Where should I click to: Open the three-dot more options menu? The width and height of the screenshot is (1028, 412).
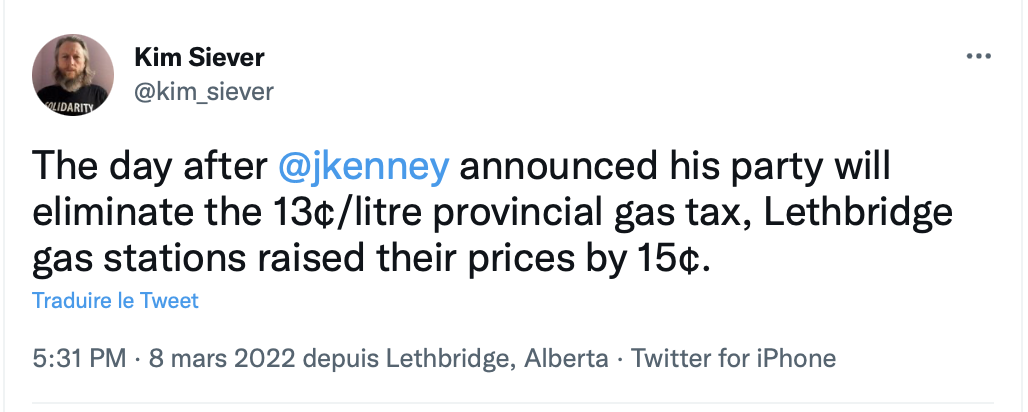pos(979,57)
